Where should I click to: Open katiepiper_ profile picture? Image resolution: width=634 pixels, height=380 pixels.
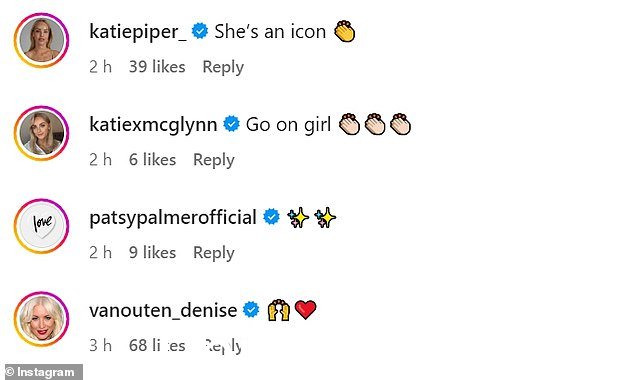[42, 40]
